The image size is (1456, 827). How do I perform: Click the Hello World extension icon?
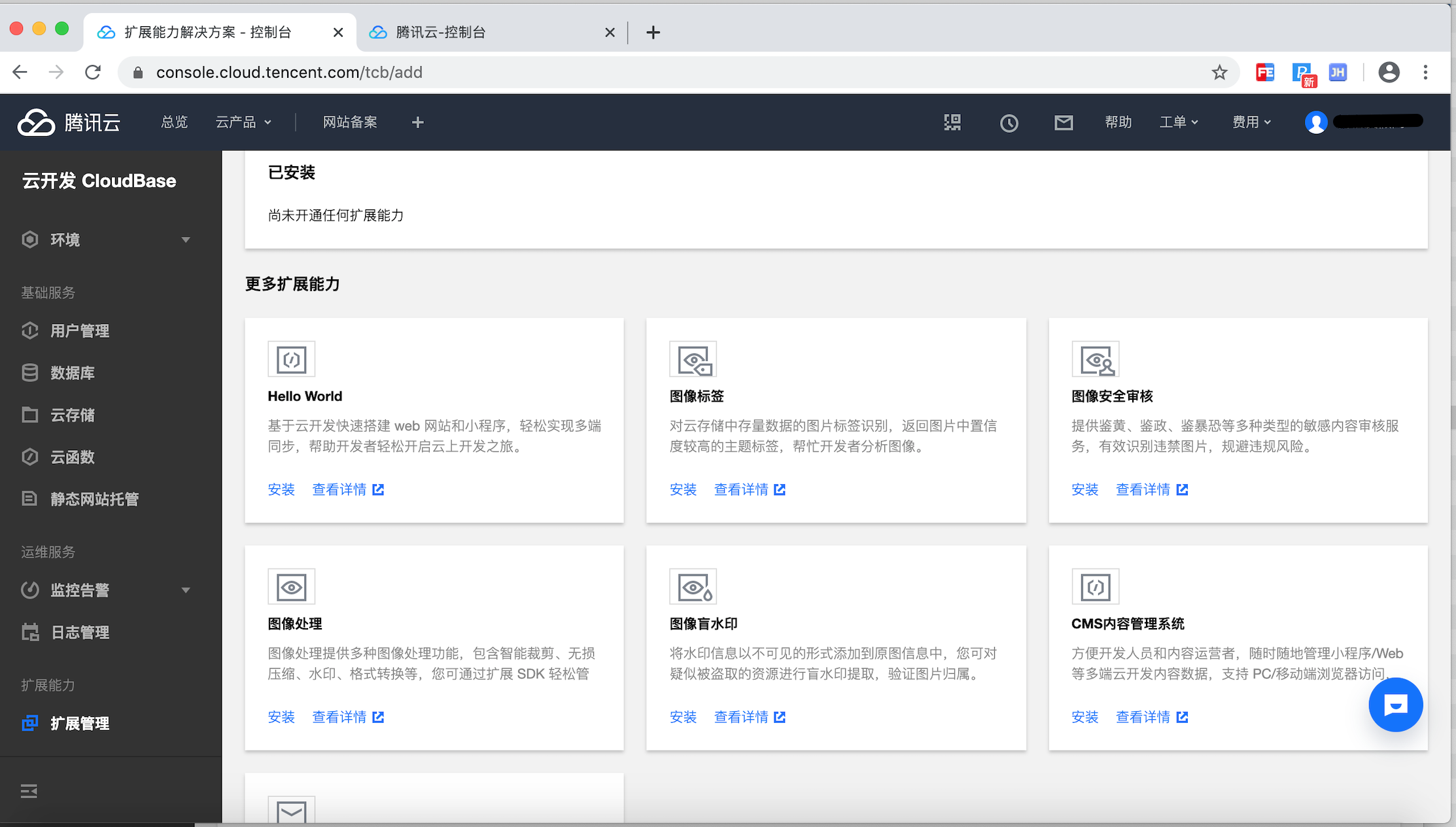pyautogui.click(x=291, y=359)
